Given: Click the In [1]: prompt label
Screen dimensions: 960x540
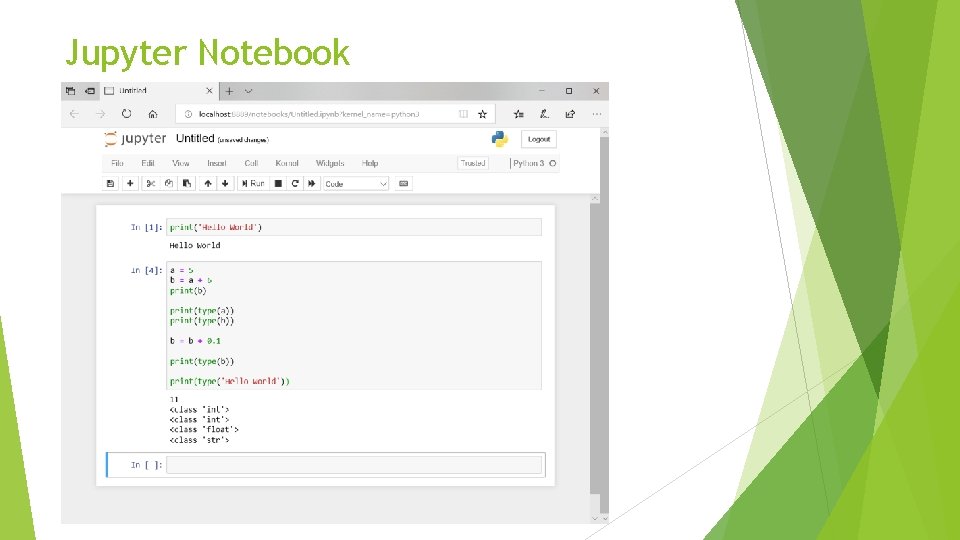Looking at the screenshot, I should (146, 227).
